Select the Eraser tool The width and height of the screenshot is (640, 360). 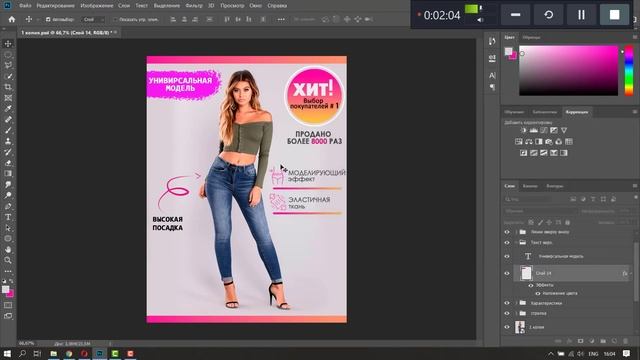click(8, 163)
